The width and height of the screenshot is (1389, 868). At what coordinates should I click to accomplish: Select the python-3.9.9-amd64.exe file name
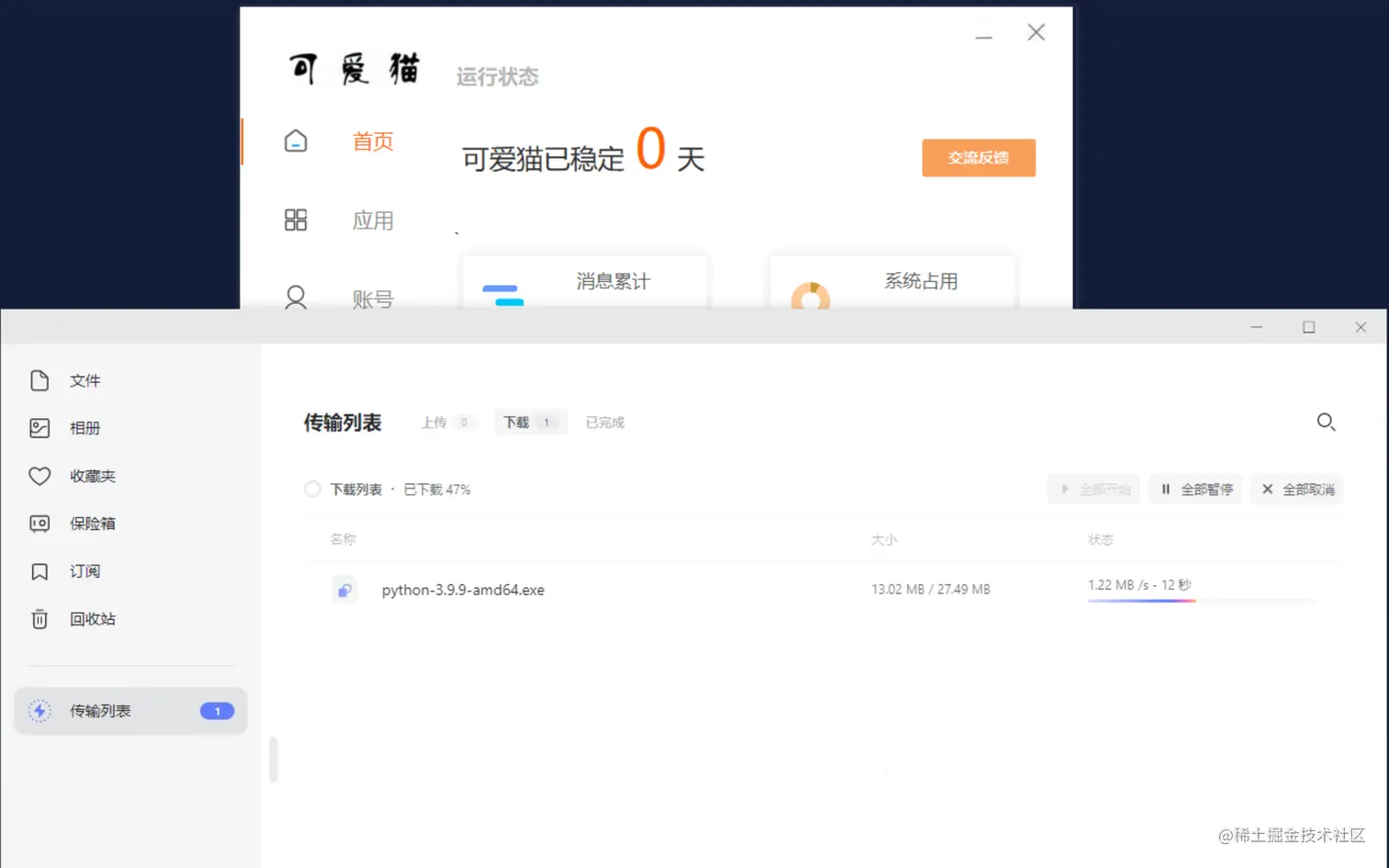pyautogui.click(x=463, y=590)
